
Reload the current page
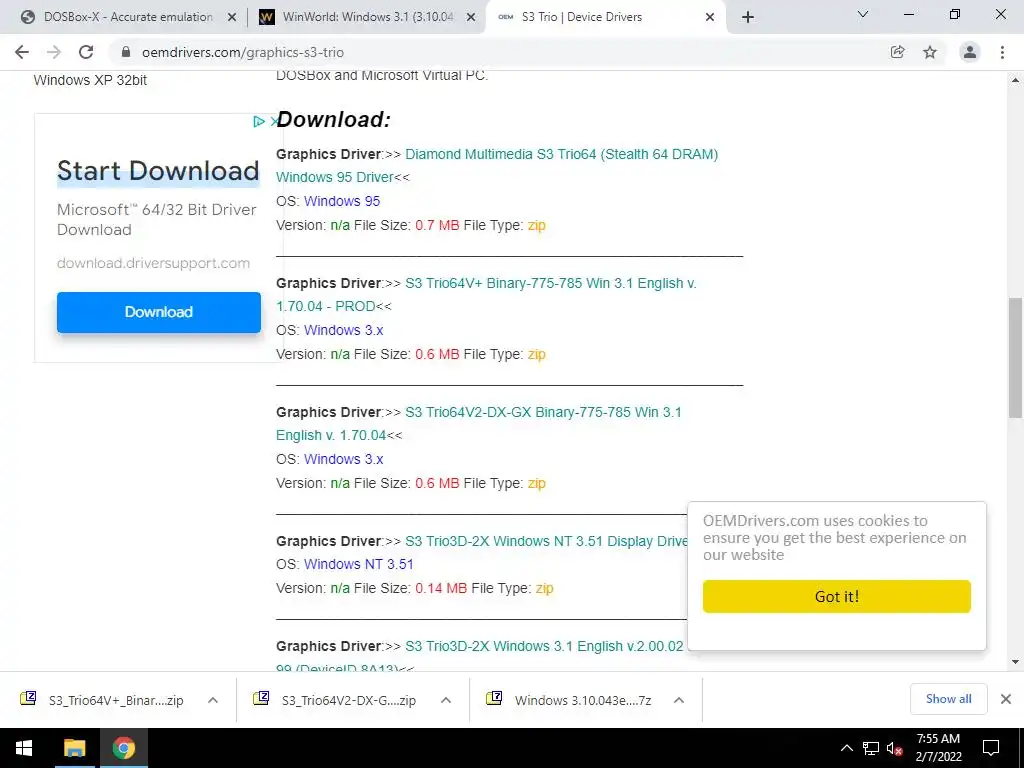86,52
